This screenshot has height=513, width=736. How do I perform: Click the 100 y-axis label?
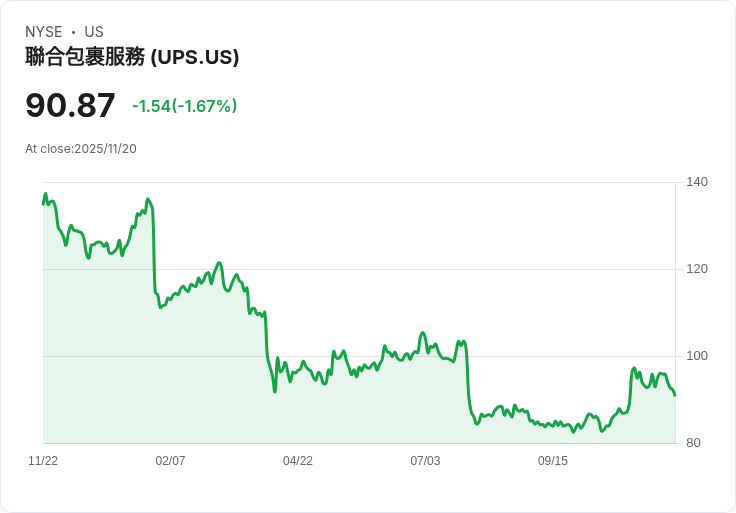coord(697,356)
